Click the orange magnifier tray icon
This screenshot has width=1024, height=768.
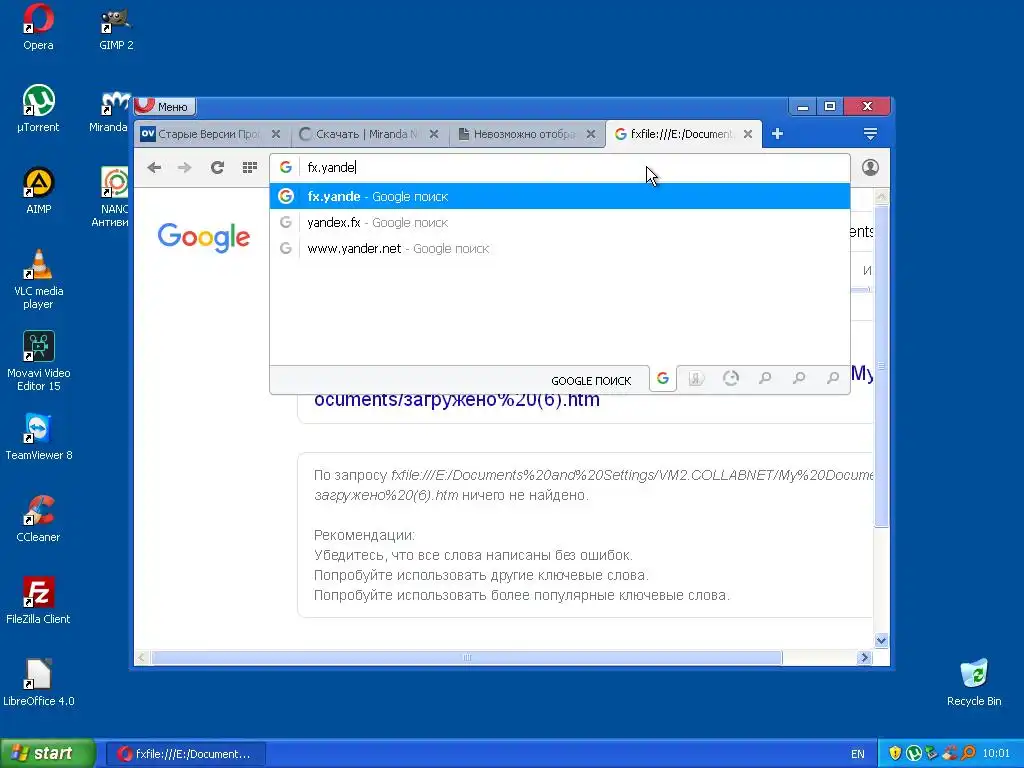968,753
